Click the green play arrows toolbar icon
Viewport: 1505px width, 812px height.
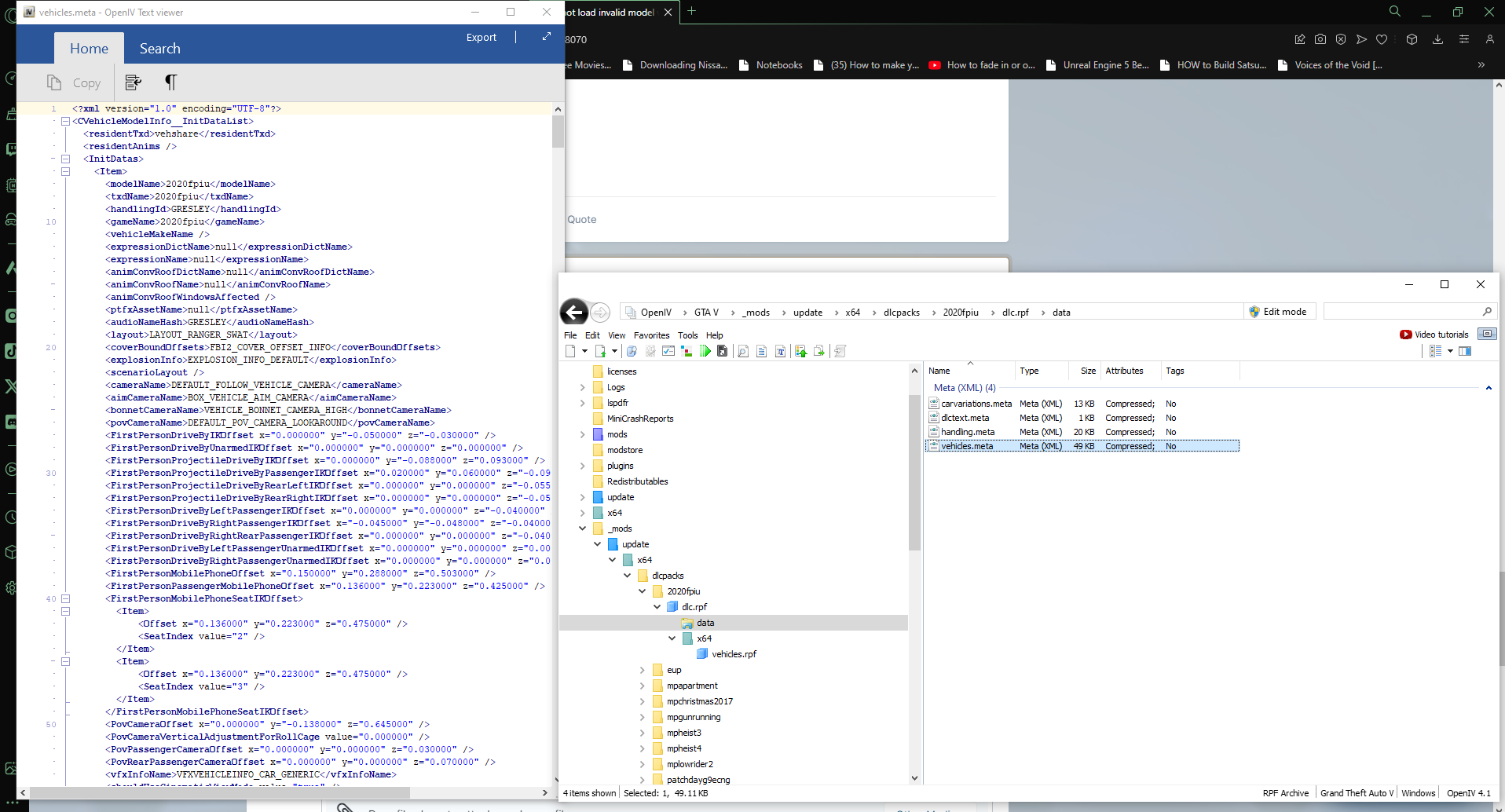point(705,351)
